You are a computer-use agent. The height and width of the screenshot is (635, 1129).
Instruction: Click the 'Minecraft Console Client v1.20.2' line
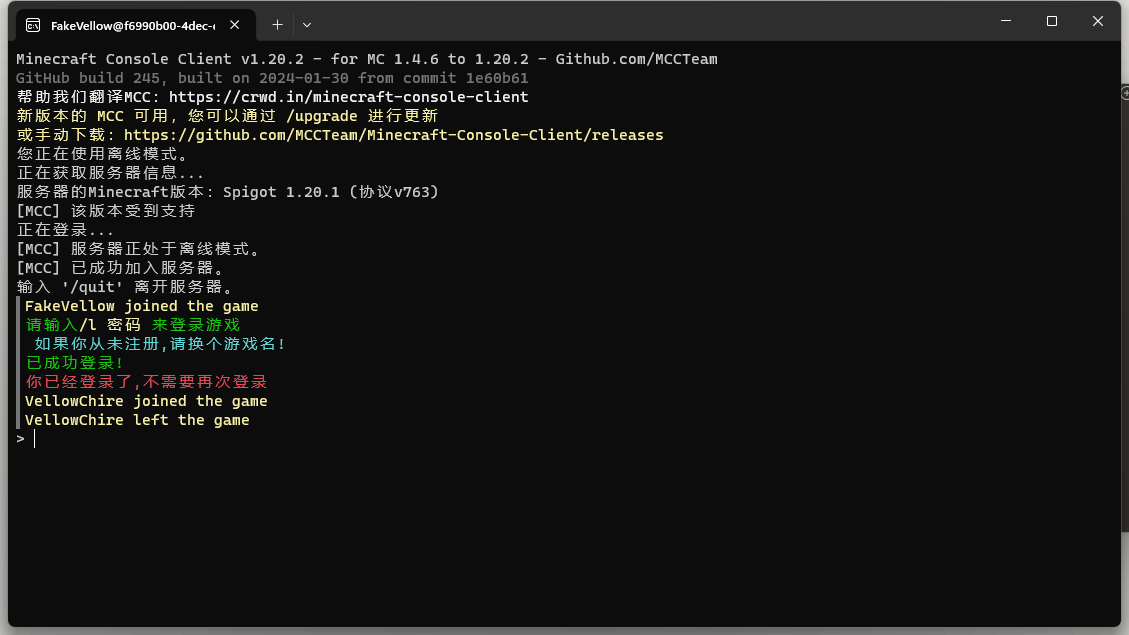366,59
